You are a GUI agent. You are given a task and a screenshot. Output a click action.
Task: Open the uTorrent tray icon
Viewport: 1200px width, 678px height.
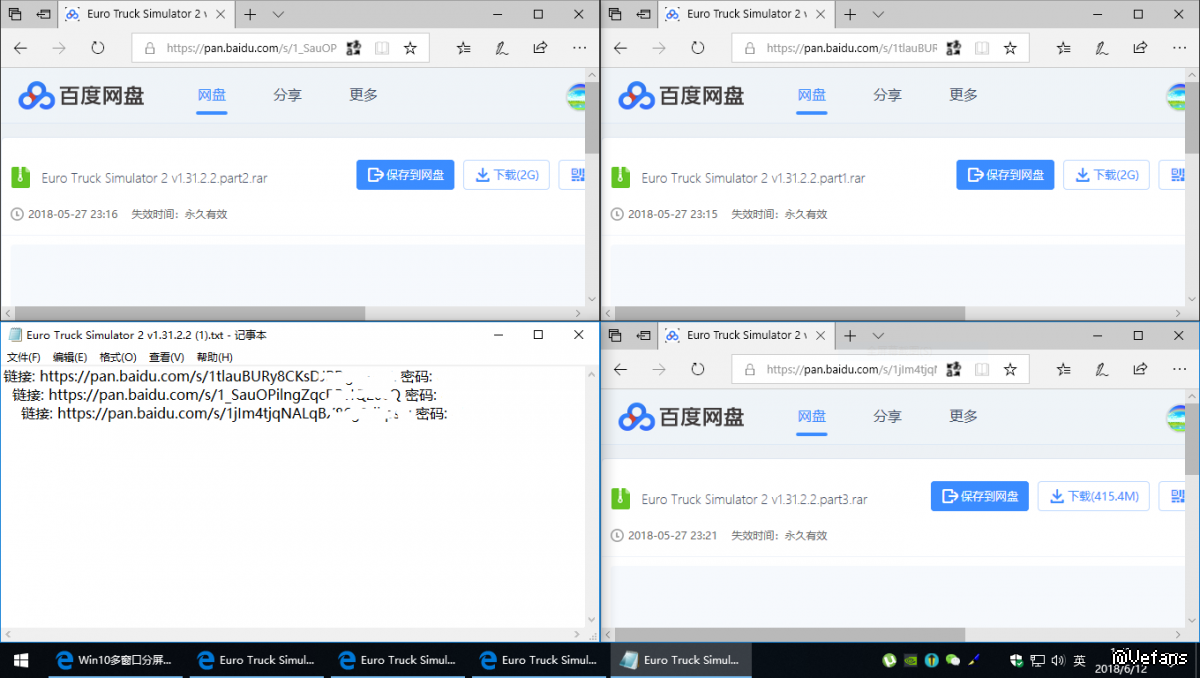coord(889,660)
